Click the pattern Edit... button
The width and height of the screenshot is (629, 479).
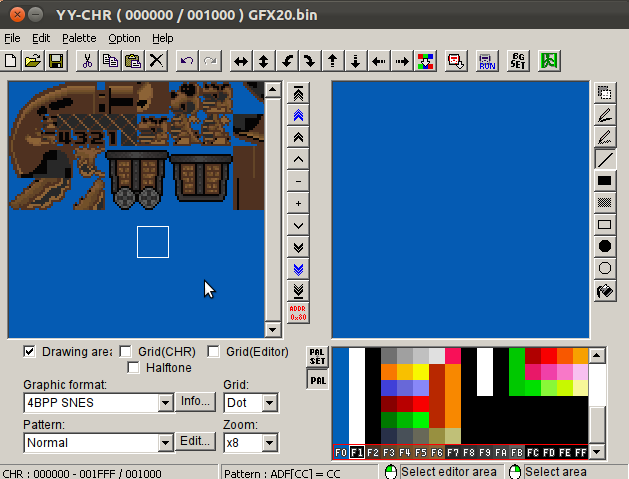(x=195, y=441)
